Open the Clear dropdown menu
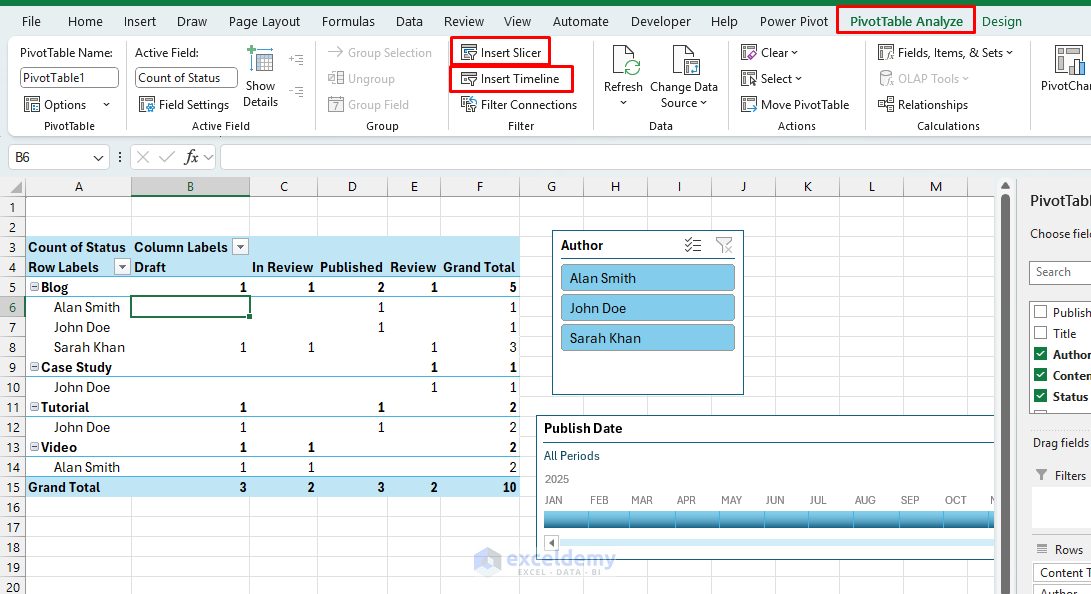1091x594 pixels. [770, 53]
